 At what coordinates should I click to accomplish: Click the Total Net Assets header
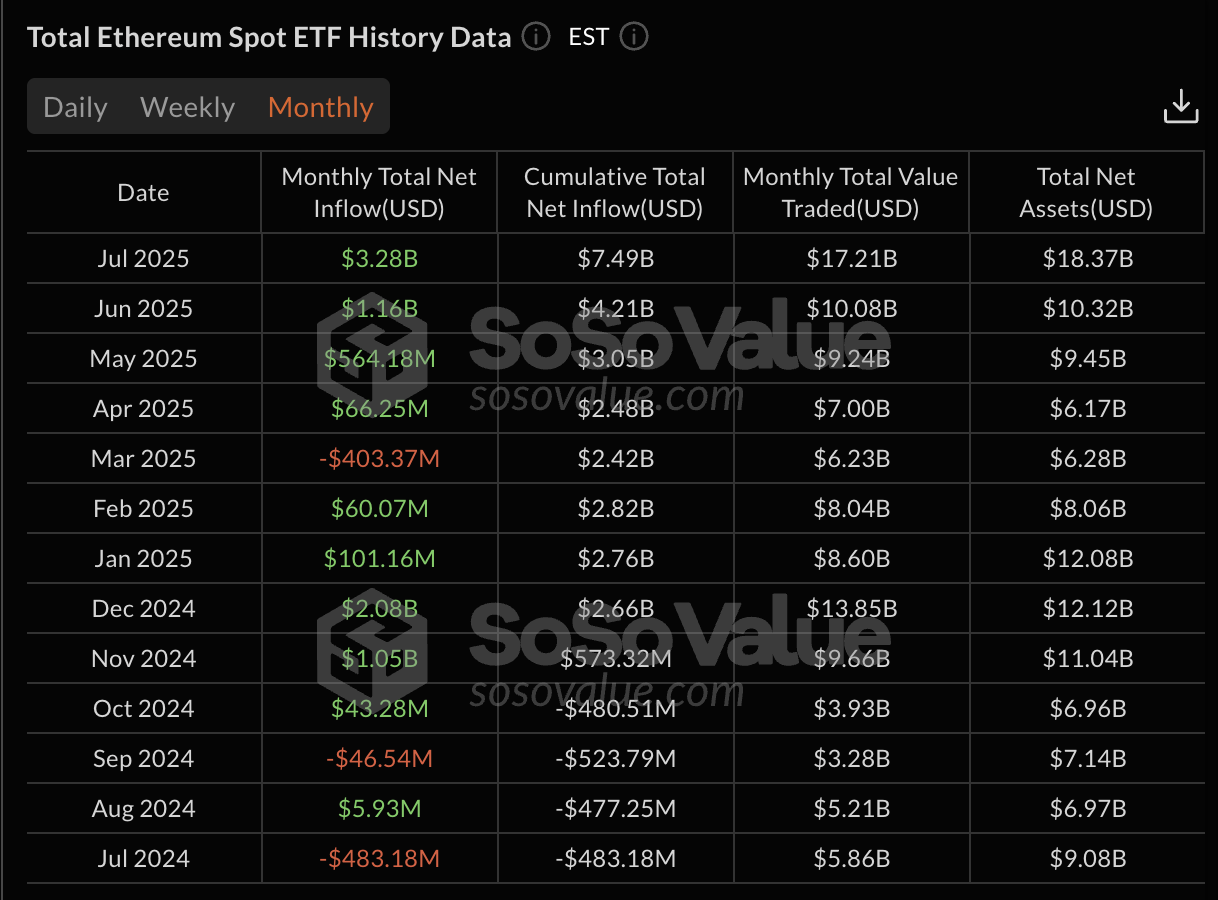pos(1086,193)
